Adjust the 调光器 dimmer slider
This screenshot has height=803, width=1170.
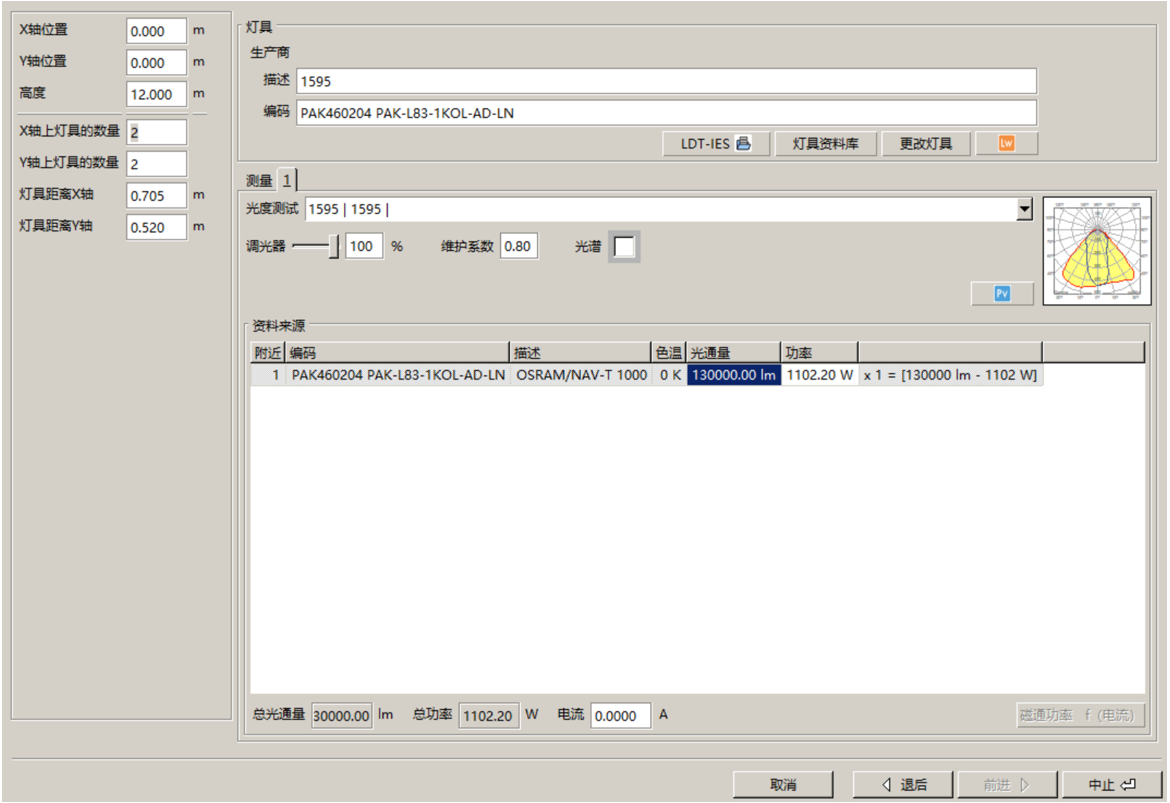coord(334,246)
